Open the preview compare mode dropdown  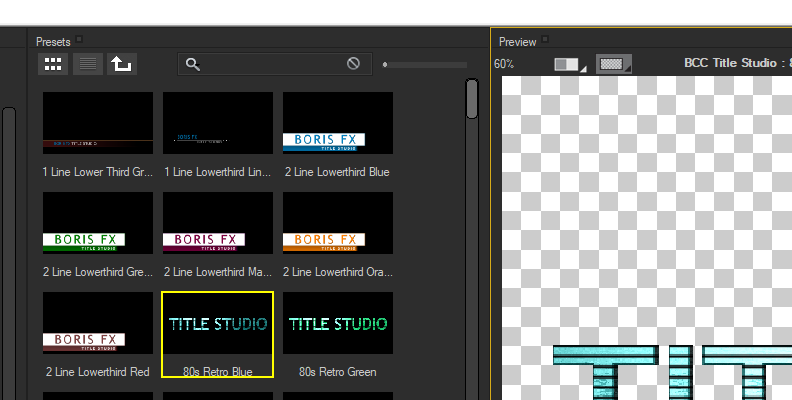point(570,64)
